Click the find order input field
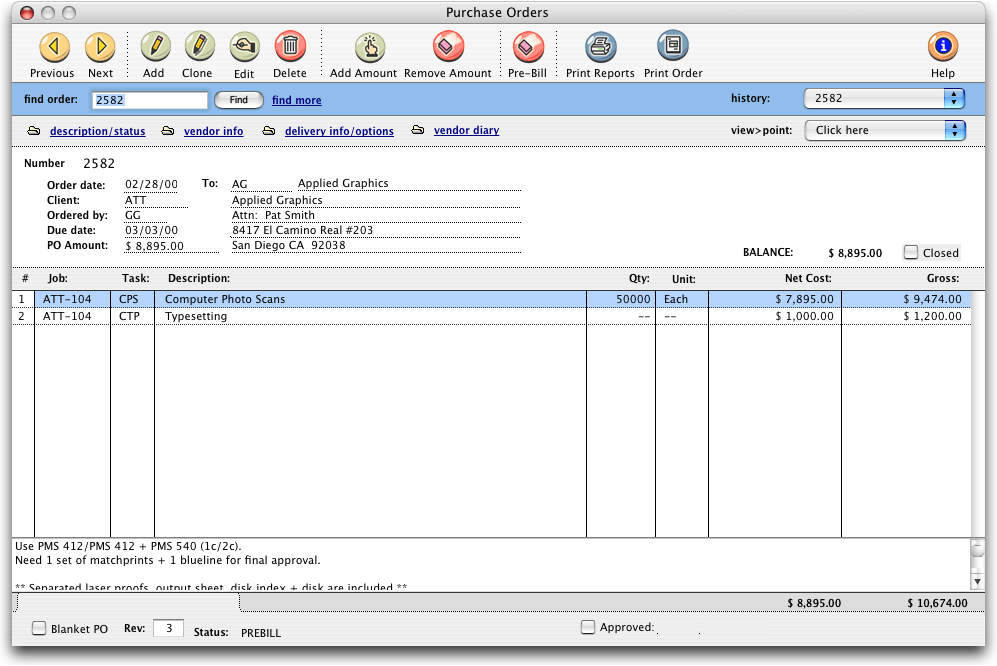The width and height of the screenshot is (997, 666). click(x=150, y=100)
